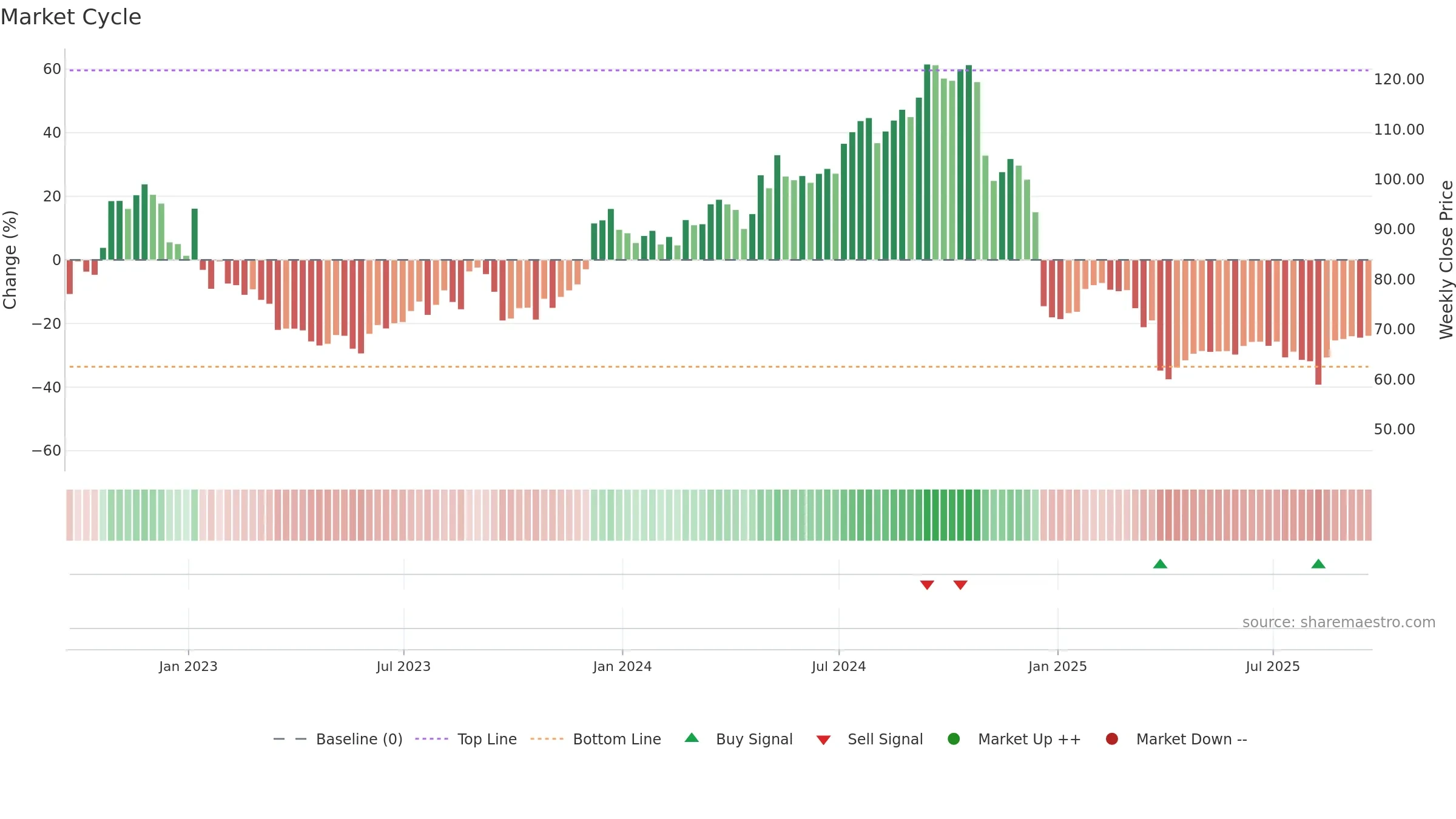Select the buy signal marker after Jul 2025

click(x=1318, y=564)
